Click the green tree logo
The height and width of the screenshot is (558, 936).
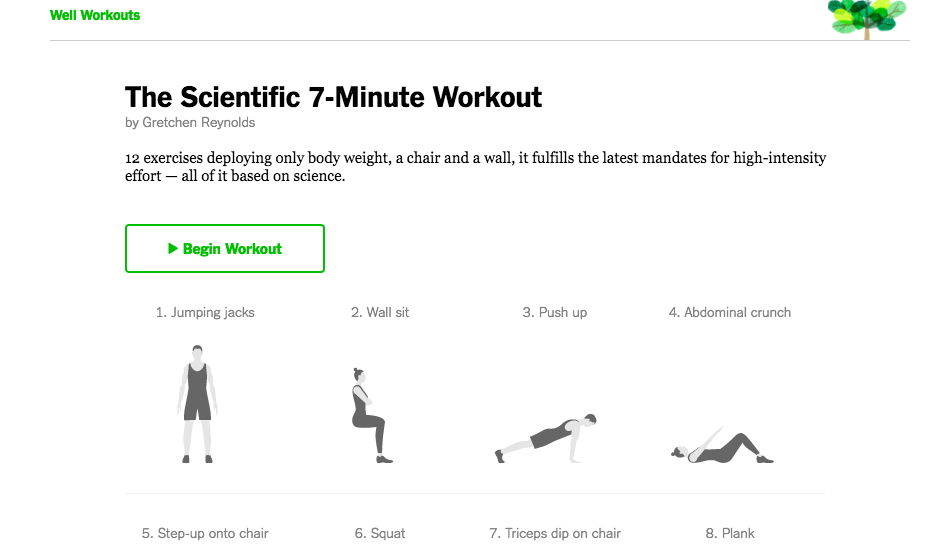click(x=866, y=18)
